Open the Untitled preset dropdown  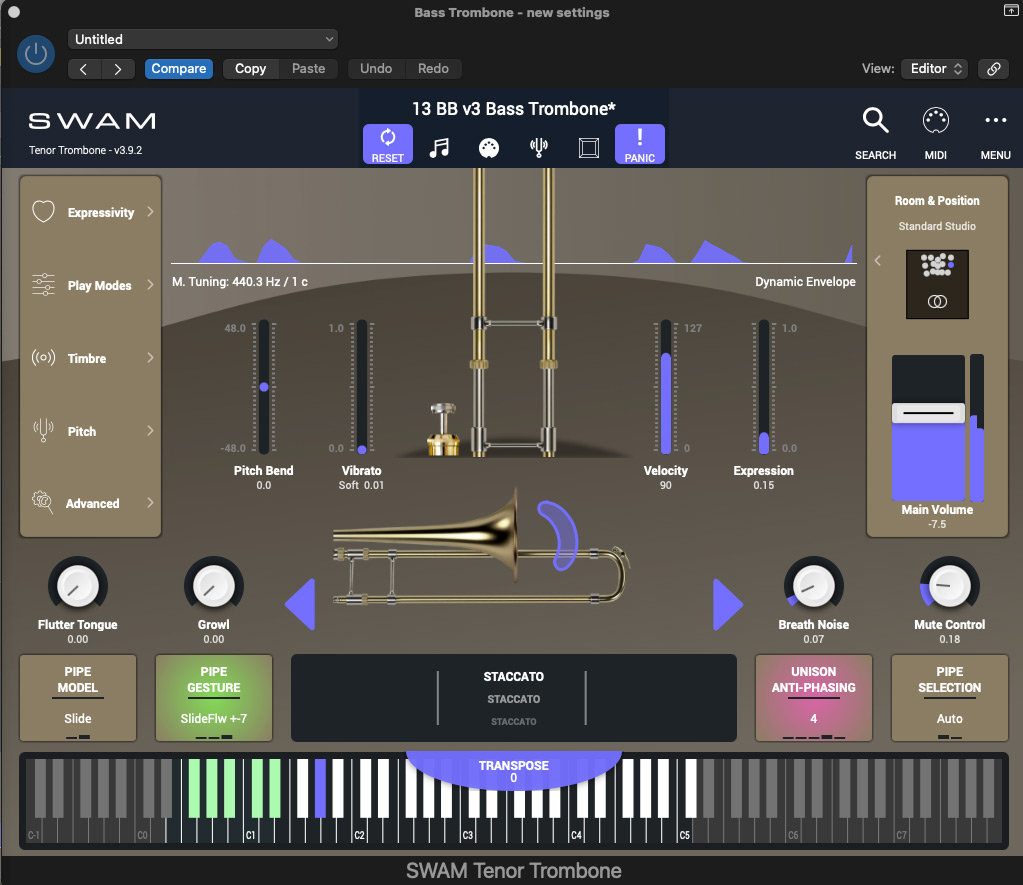pyautogui.click(x=203, y=39)
